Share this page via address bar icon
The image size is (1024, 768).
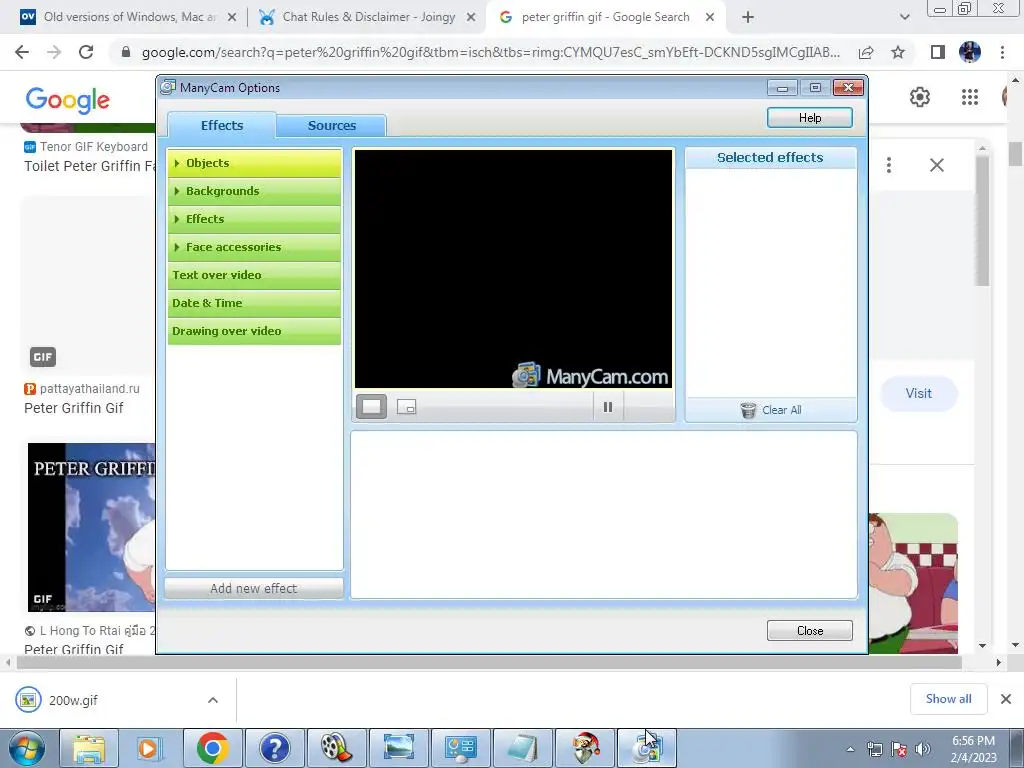click(x=866, y=52)
